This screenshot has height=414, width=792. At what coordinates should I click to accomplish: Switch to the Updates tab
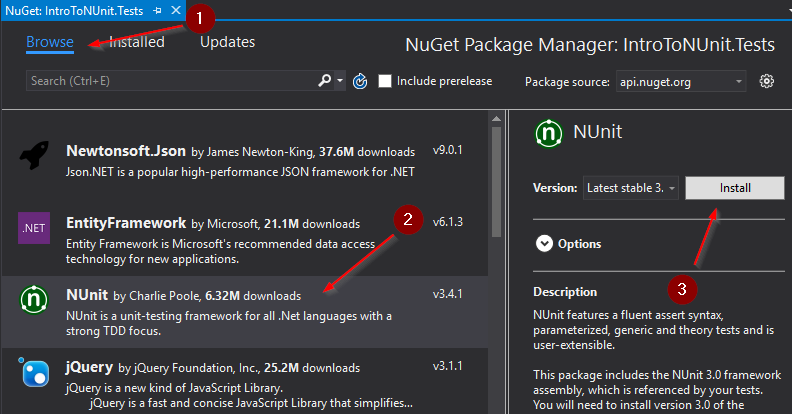click(x=228, y=42)
